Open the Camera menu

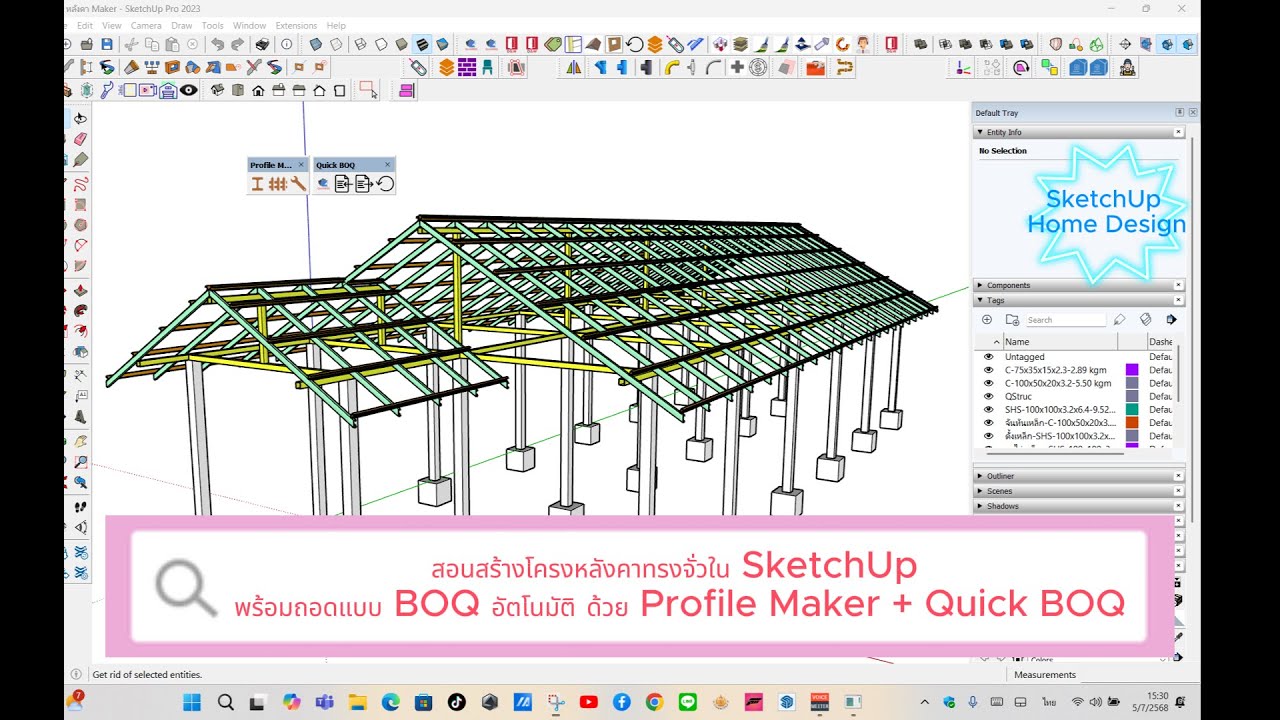(x=146, y=25)
